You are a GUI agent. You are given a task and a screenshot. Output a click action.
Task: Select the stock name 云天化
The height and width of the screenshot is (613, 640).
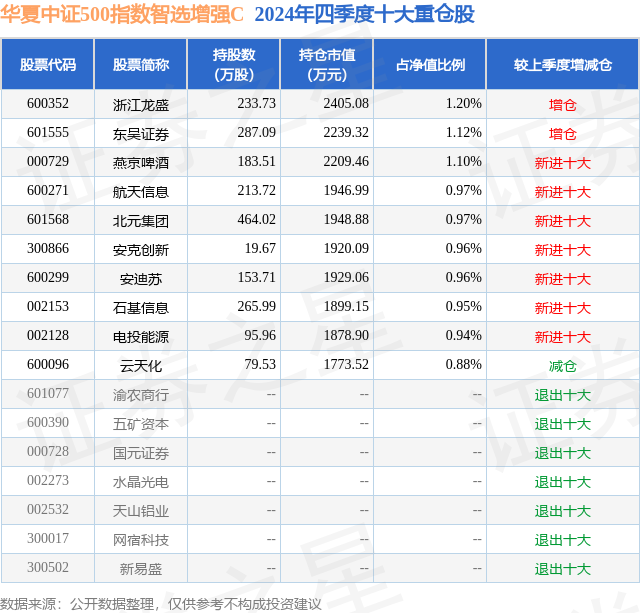click(x=141, y=366)
